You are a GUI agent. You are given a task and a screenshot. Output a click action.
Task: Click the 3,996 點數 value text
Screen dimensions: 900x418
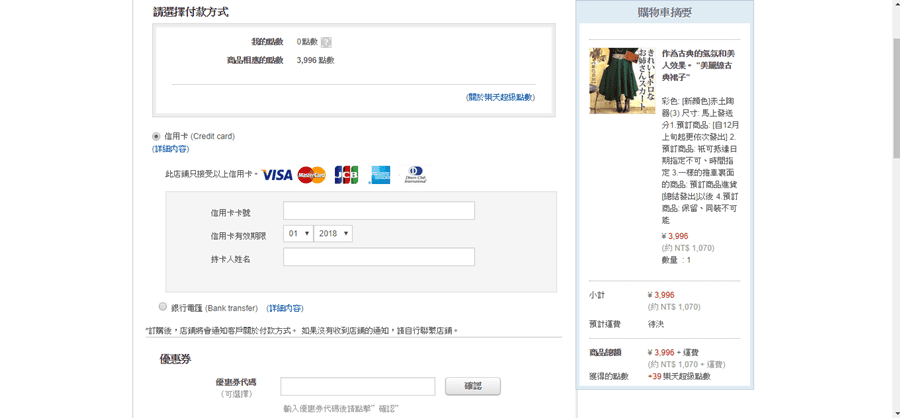316,60
